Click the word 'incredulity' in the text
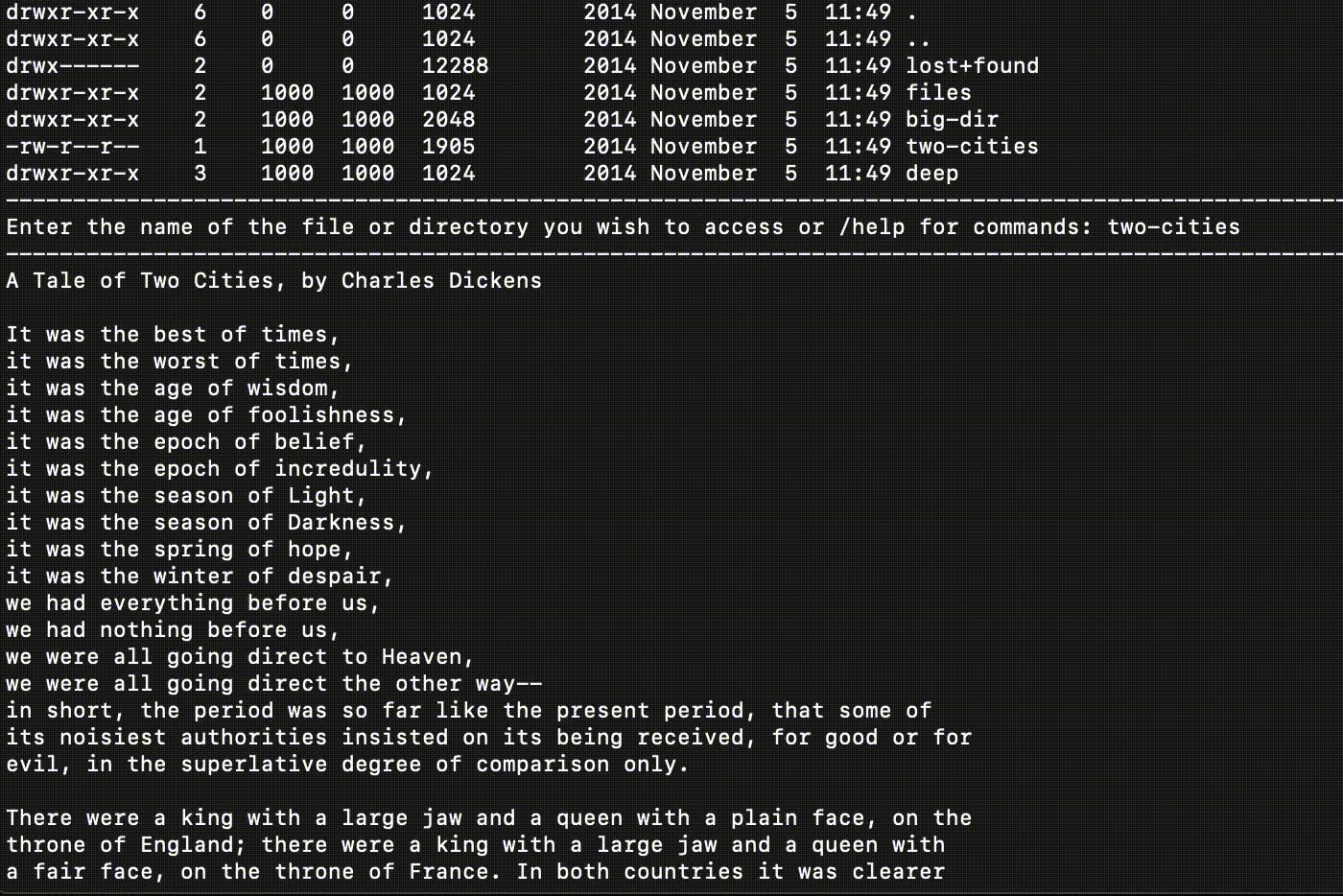The height and width of the screenshot is (896, 1343). [x=348, y=469]
